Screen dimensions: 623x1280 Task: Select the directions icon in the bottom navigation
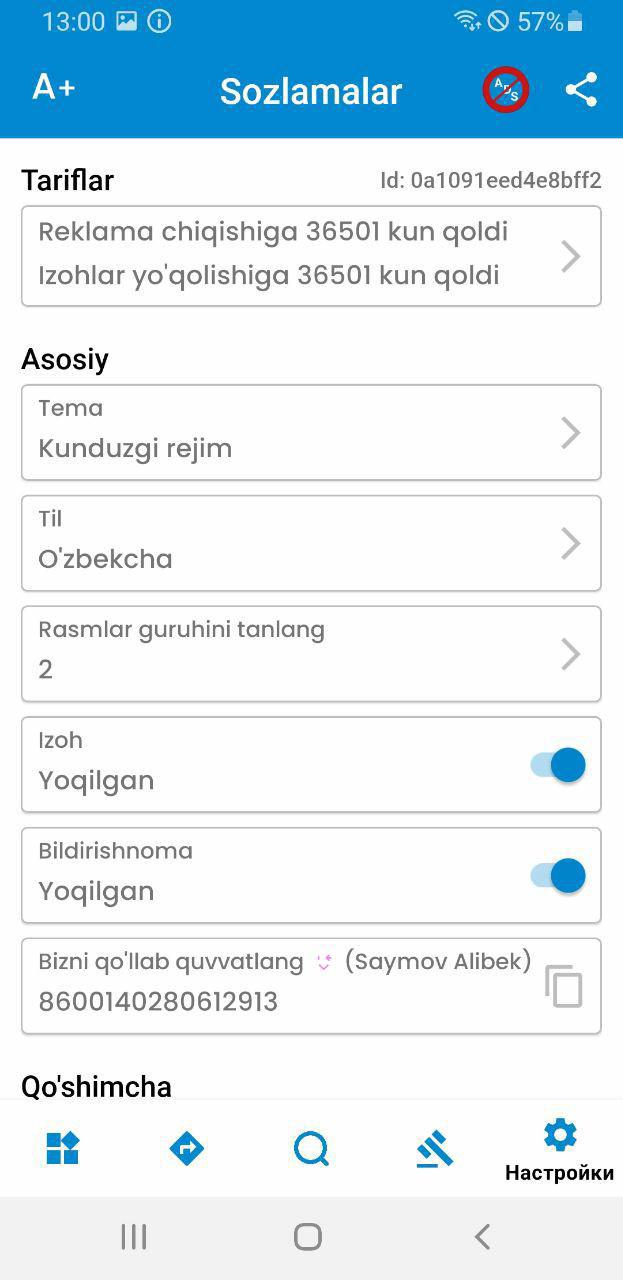tap(186, 1147)
